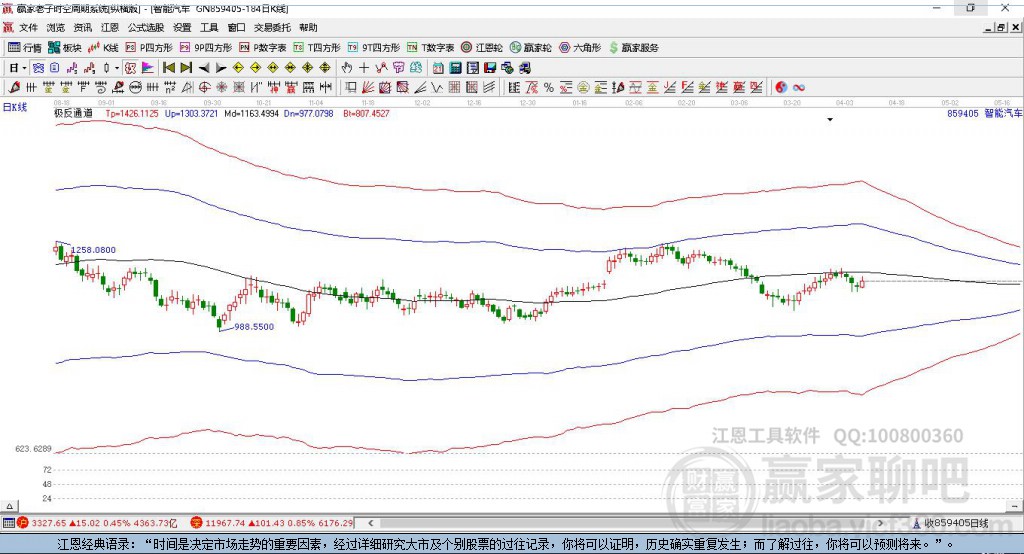
Task: Open the 六角形 hexagon tool
Action: pyautogui.click(x=580, y=48)
